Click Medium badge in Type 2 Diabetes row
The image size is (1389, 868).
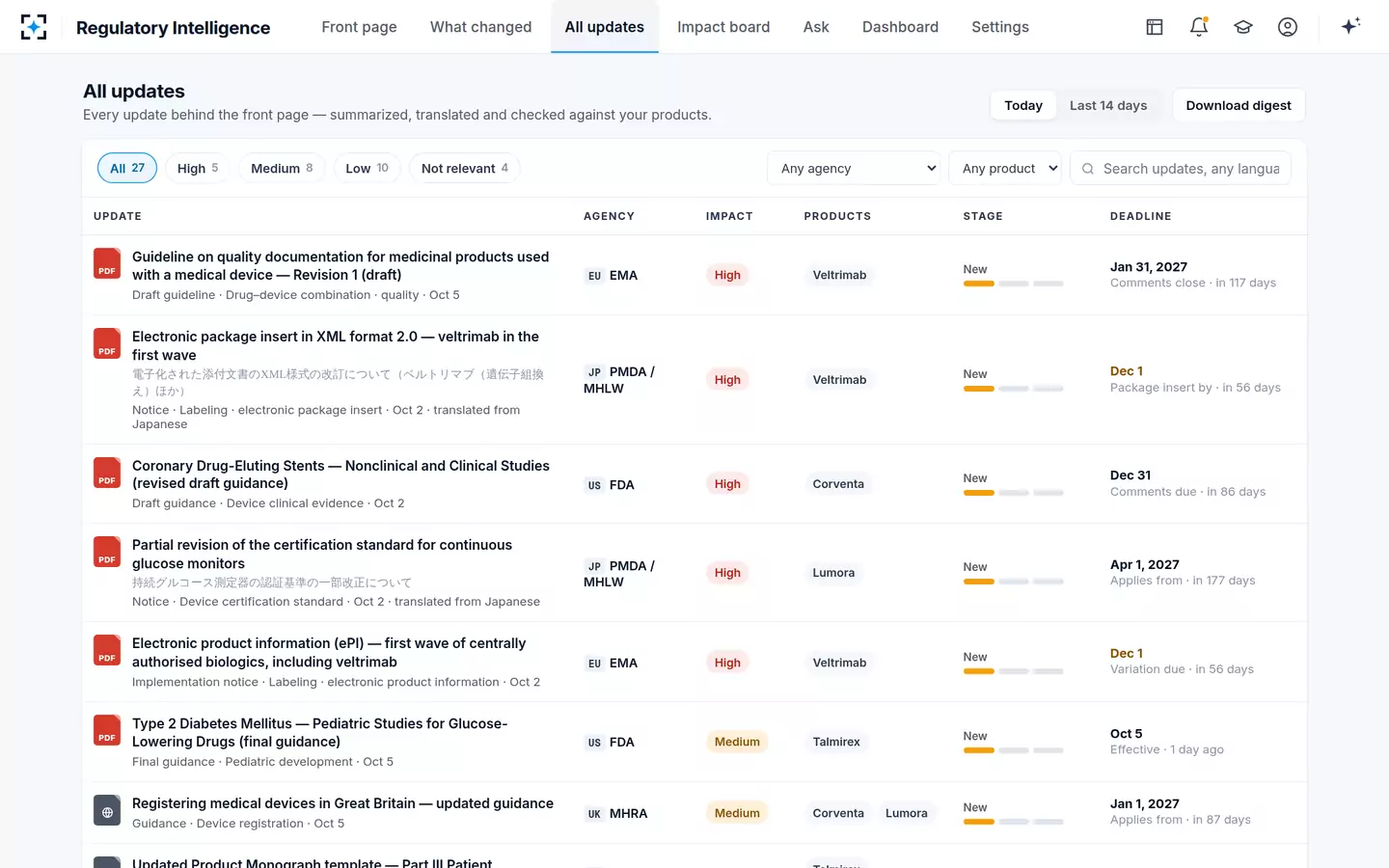pos(737,742)
